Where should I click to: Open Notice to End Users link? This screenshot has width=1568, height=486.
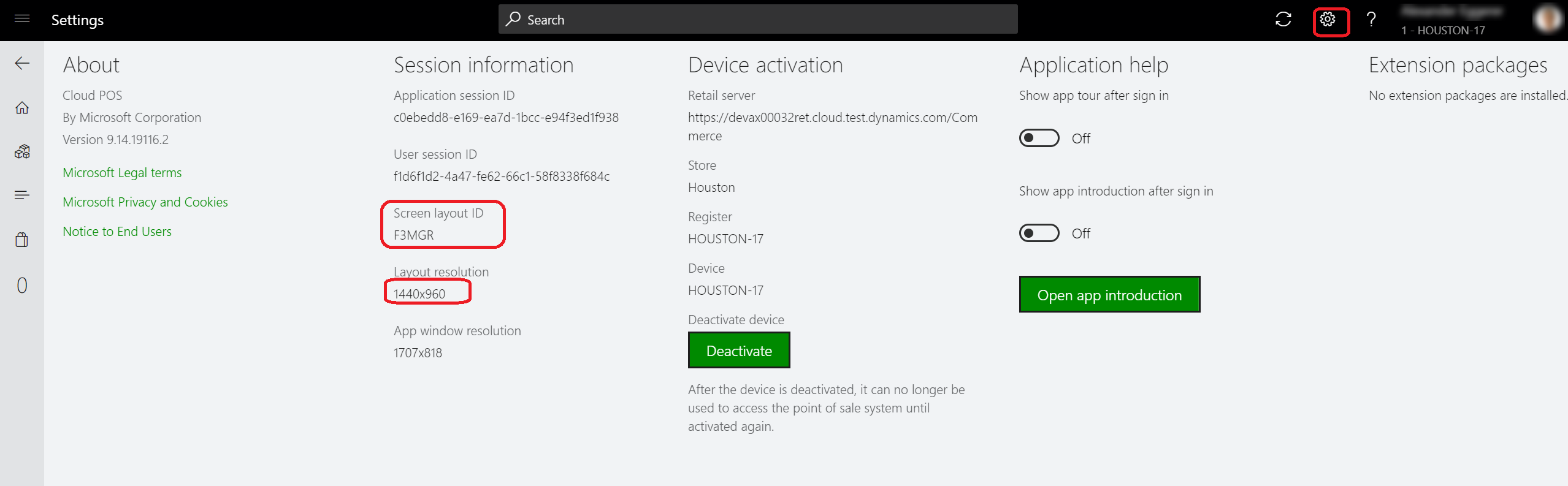pyautogui.click(x=117, y=232)
